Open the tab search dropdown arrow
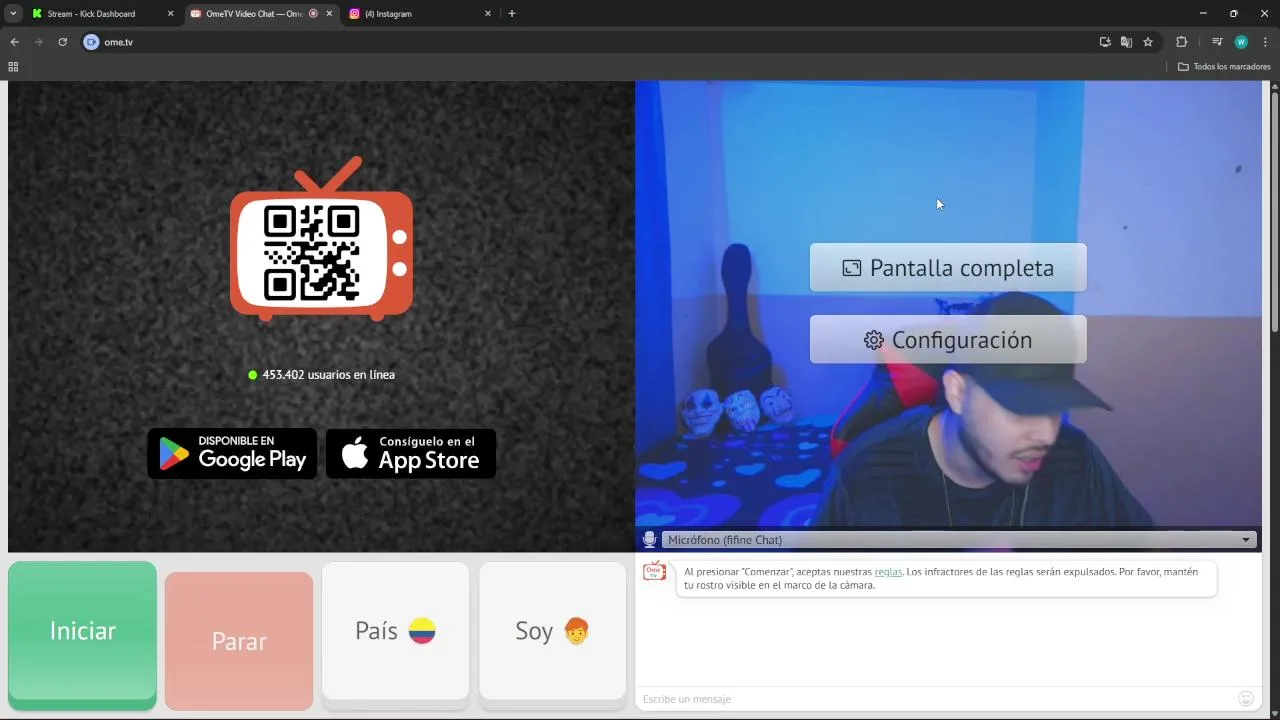1280x720 pixels. point(13,14)
